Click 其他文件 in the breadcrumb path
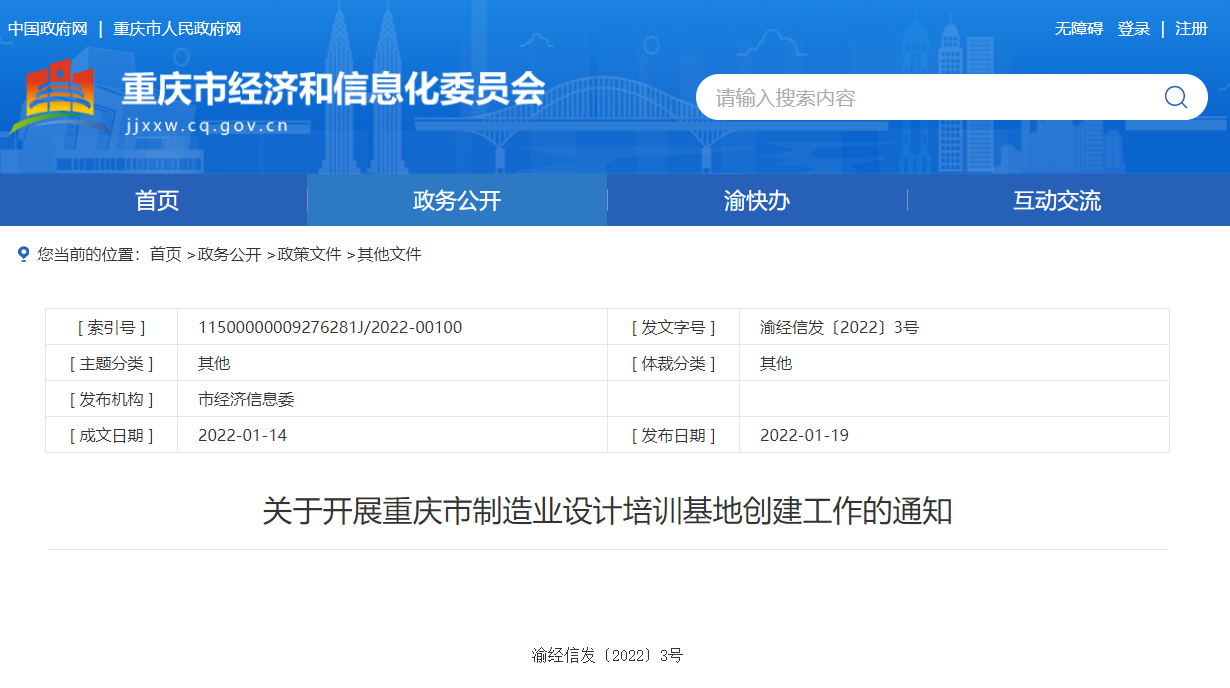Viewport: 1230px width, 688px height. [389, 255]
